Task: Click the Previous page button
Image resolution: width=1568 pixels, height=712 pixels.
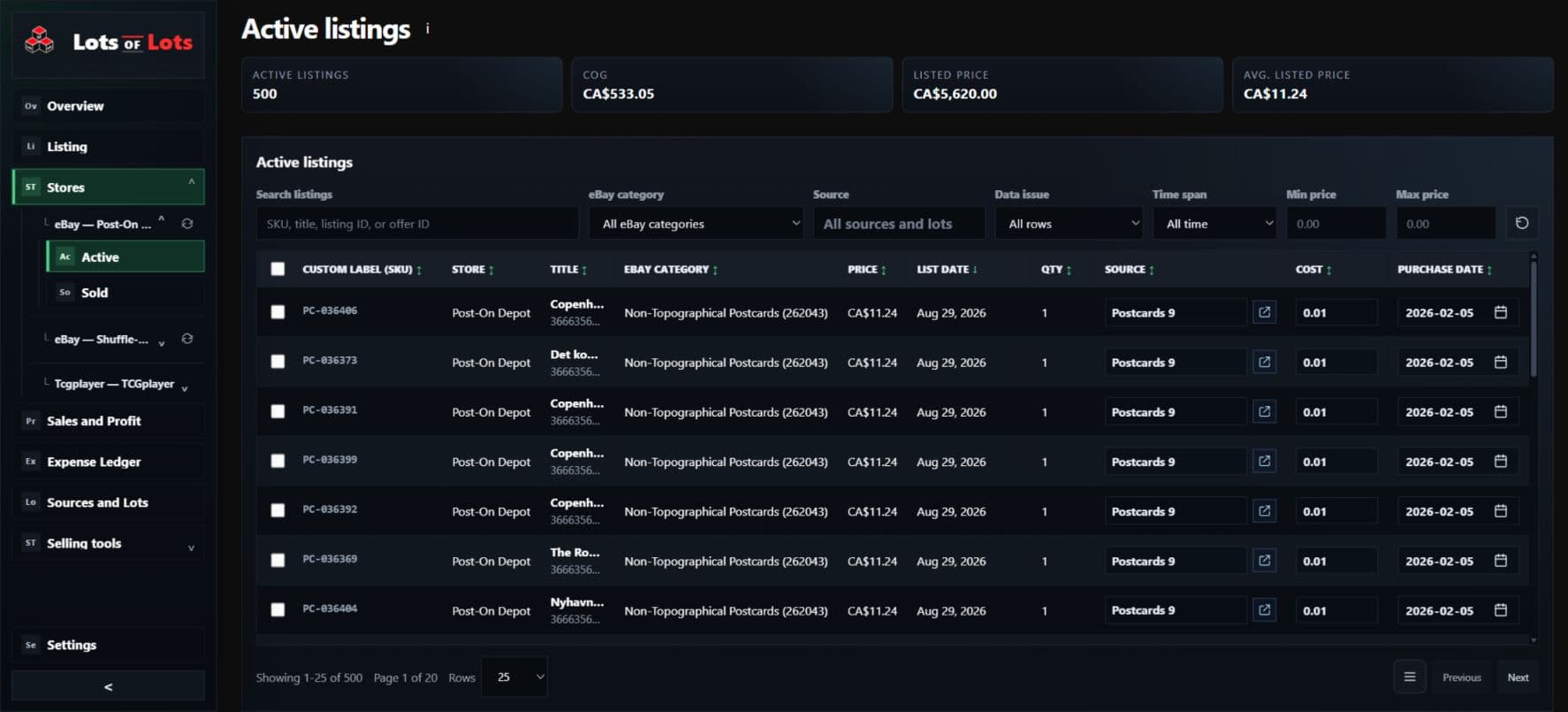Action: [1461, 677]
